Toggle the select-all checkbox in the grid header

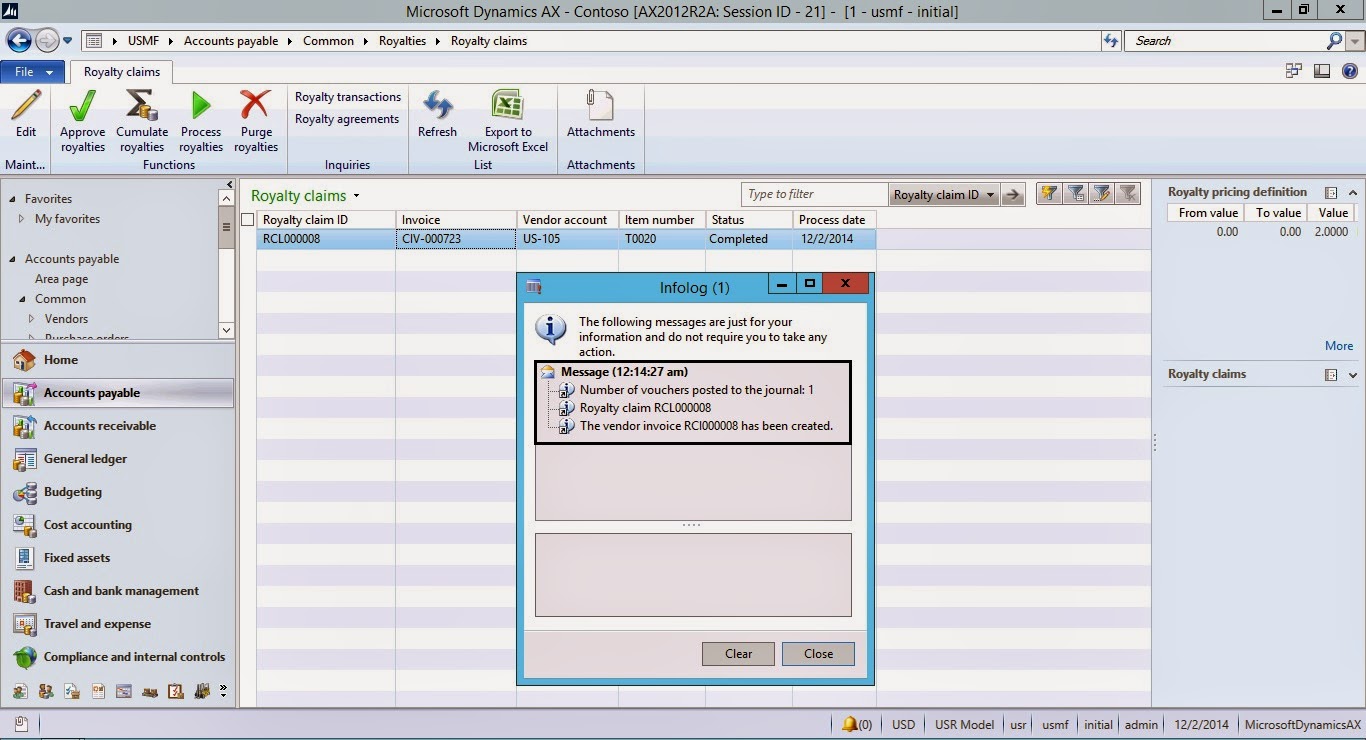[246, 219]
